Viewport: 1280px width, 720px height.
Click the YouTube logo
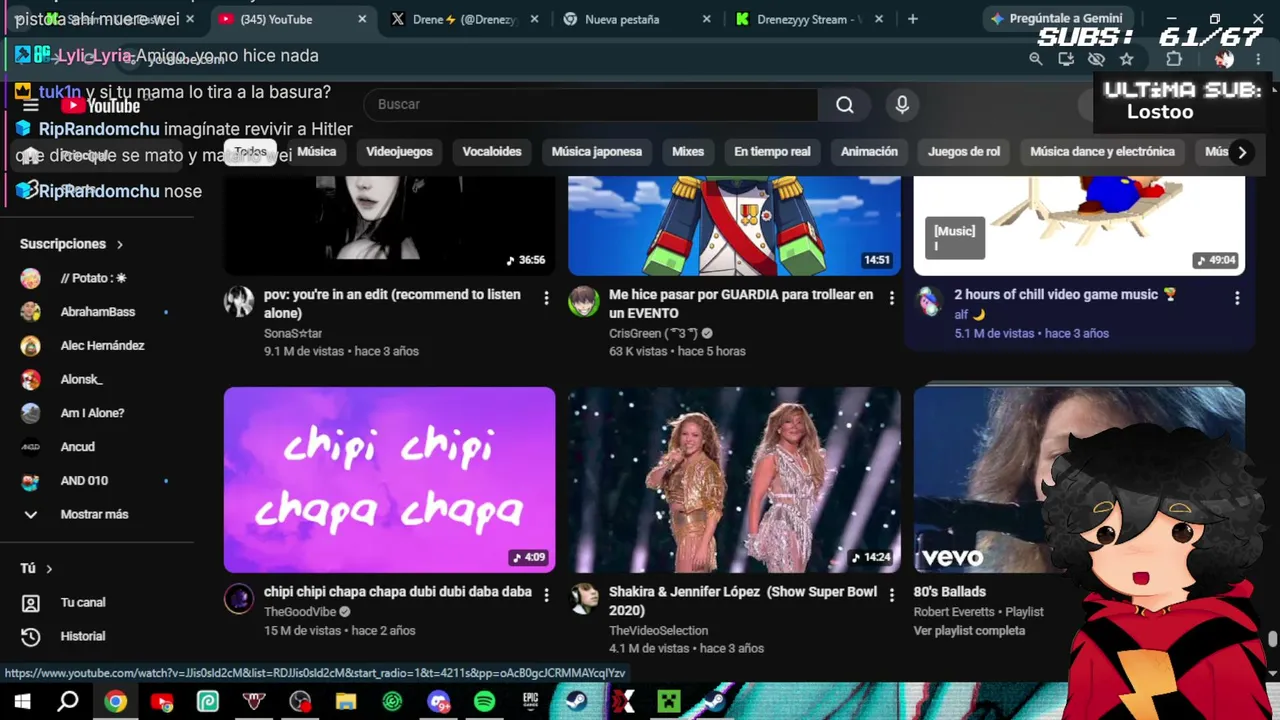point(100,105)
